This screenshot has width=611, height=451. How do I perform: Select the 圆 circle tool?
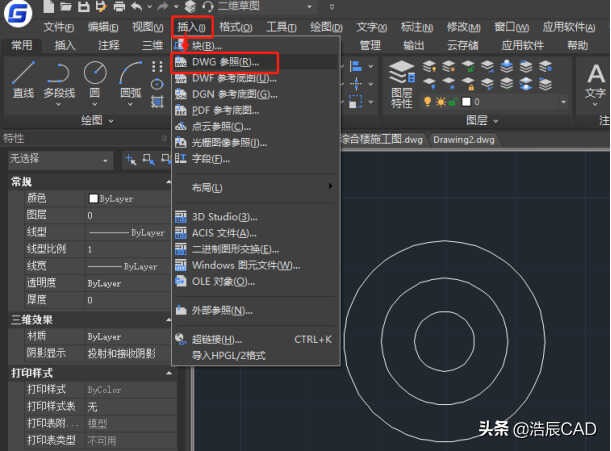(95, 81)
